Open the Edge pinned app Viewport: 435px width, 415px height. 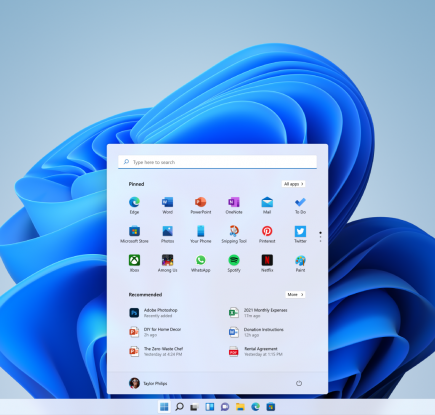[134, 205]
